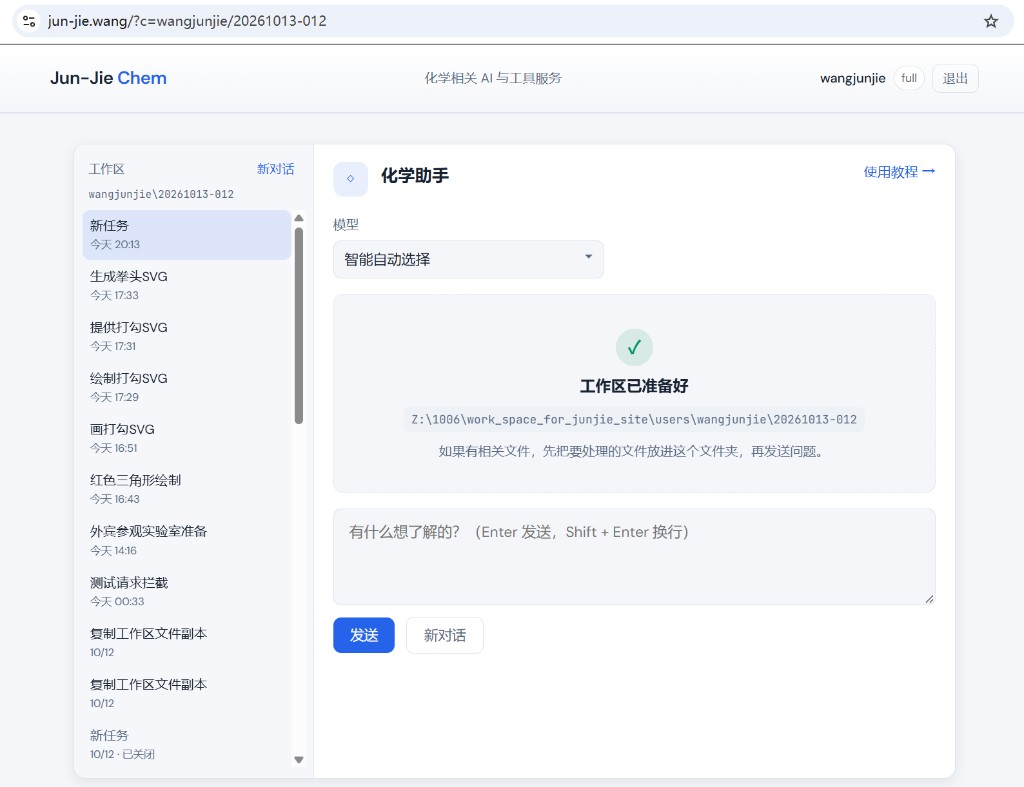1024x787 pixels.
Task: Open the 智能自动选择 model dropdown
Action: coord(468,259)
